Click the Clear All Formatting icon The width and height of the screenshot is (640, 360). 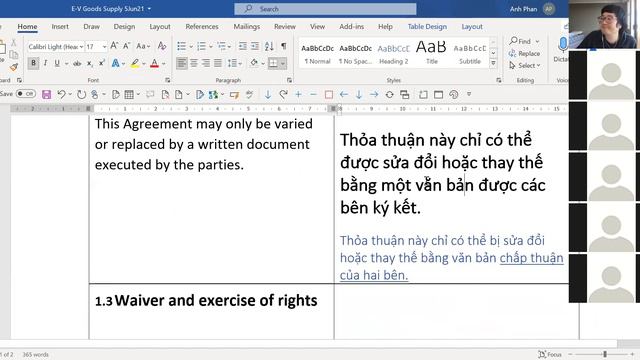(x=162, y=46)
